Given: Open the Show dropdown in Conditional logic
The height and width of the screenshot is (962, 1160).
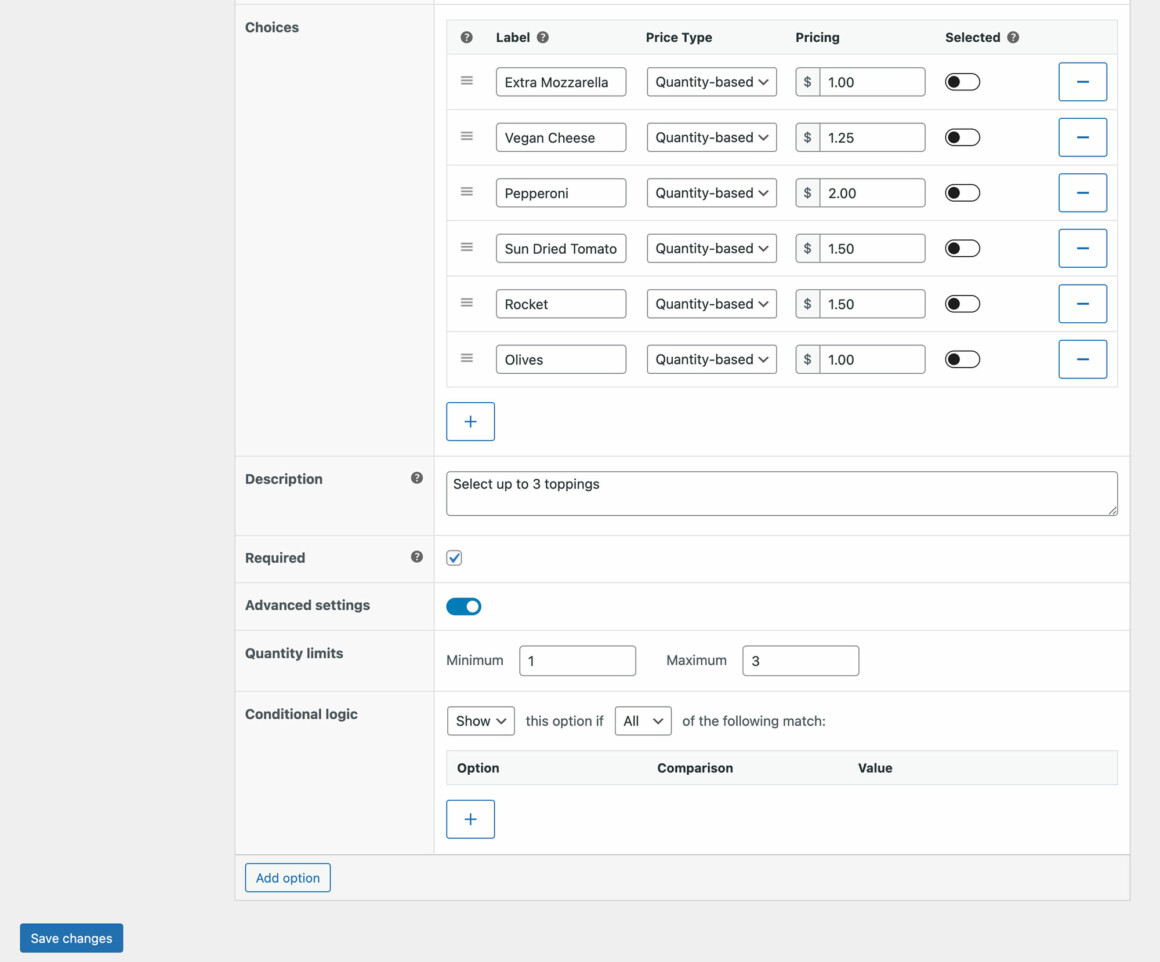Looking at the screenshot, I should pyautogui.click(x=480, y=720).
